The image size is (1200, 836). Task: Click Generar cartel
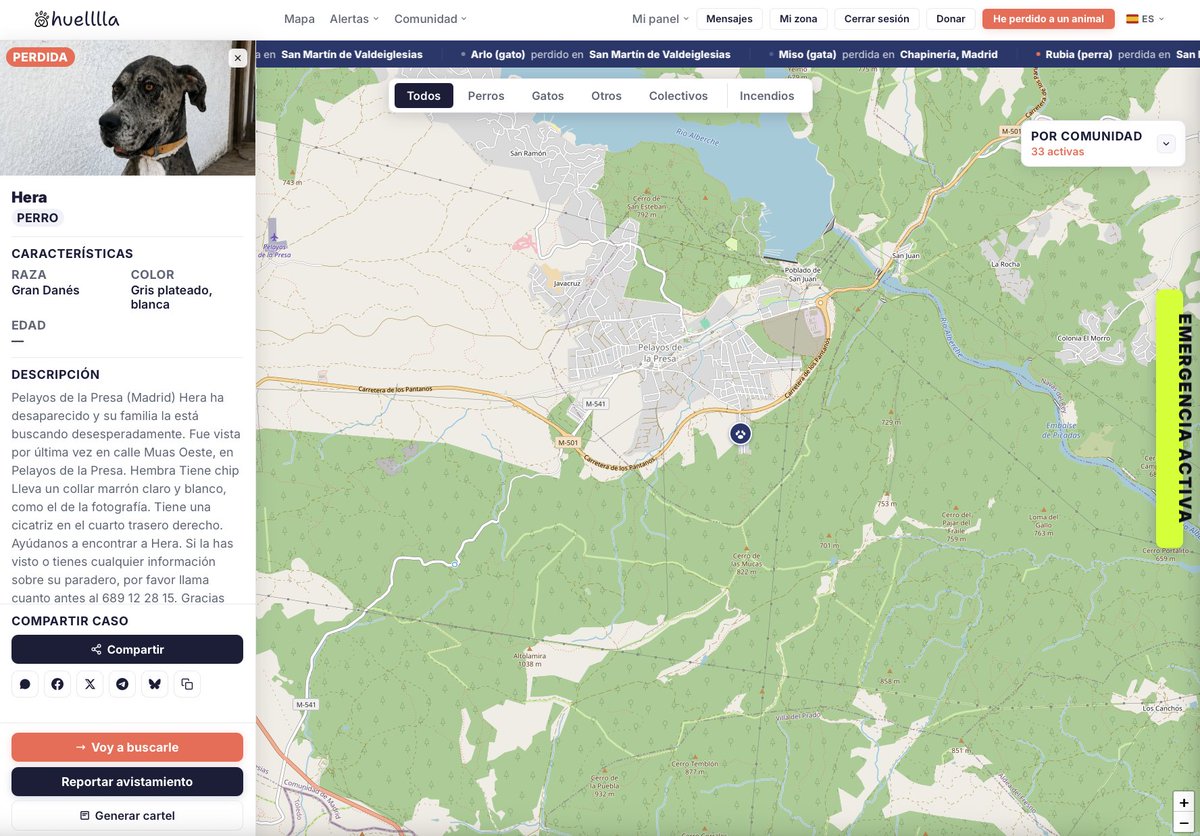click(127, 816)
